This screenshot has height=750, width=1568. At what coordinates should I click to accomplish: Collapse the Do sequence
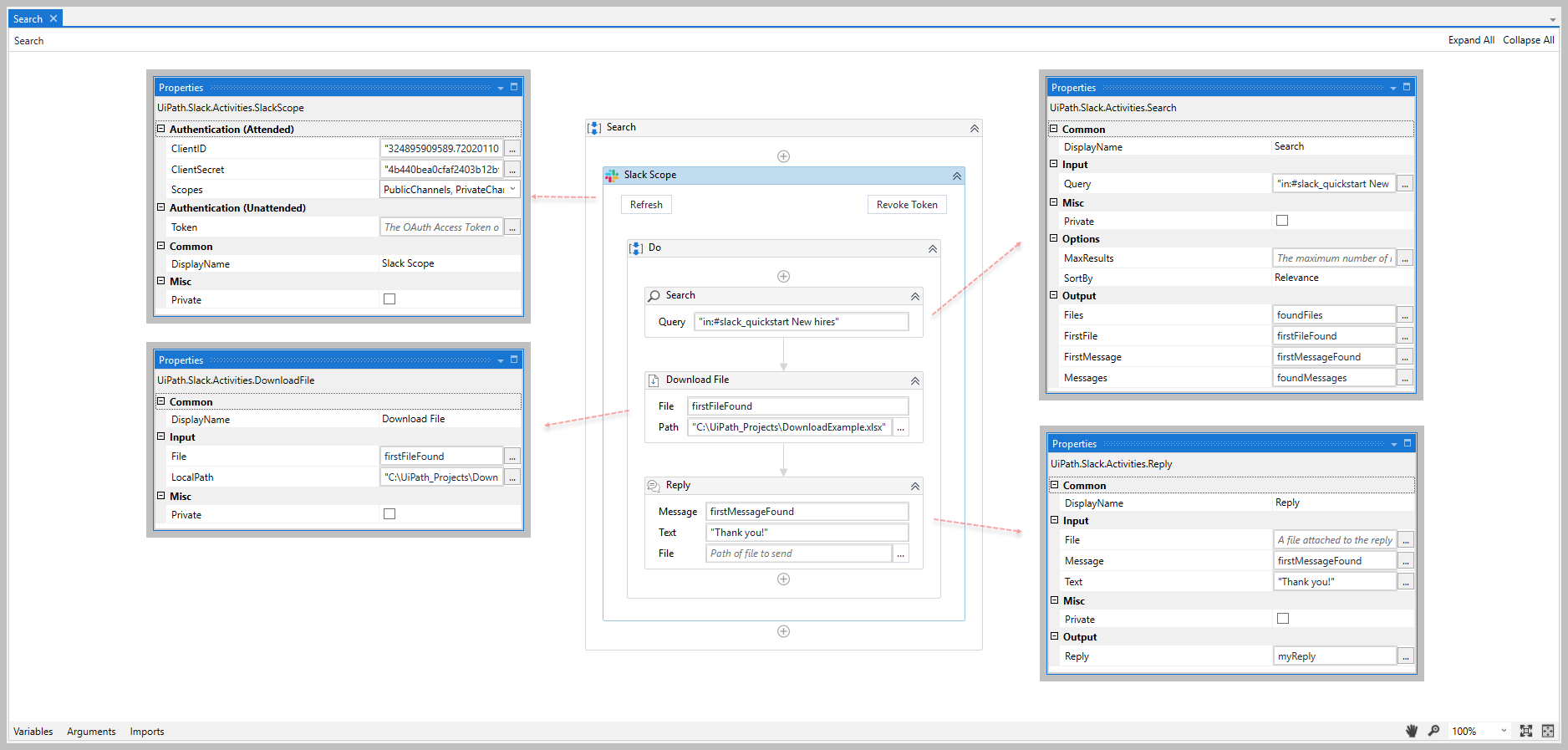(x=933, y=249)
